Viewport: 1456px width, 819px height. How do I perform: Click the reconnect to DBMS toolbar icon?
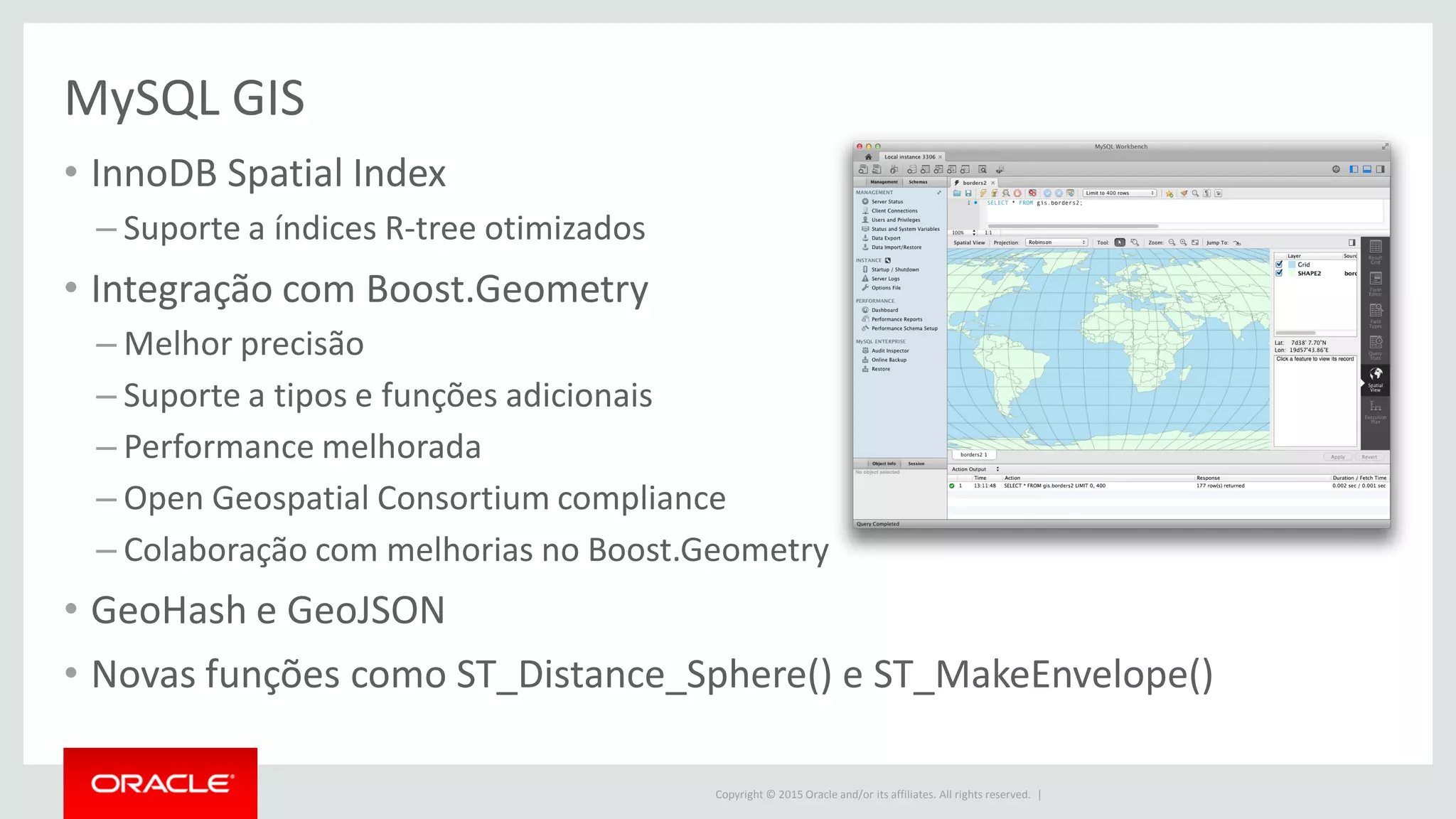click(1000, 170)
